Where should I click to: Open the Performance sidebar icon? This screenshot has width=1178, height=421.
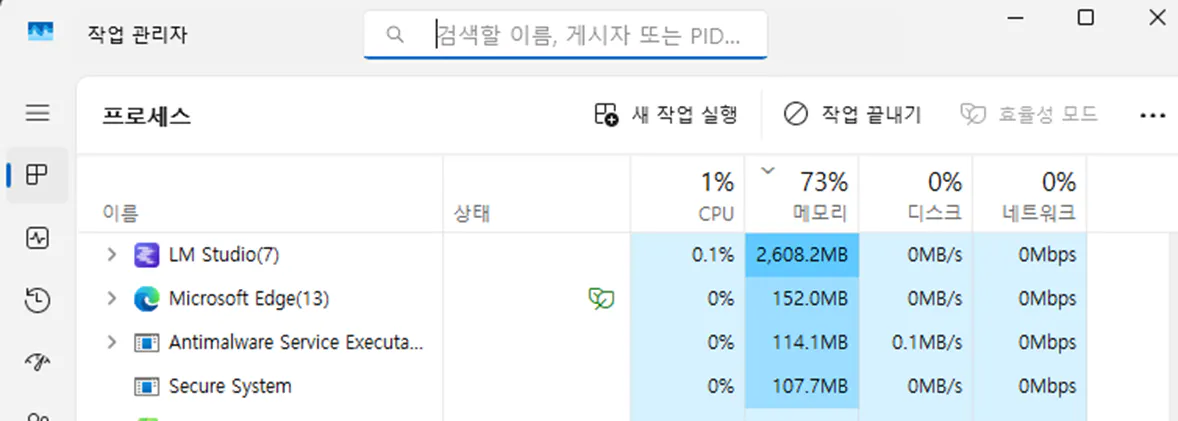[x=38, y=239]
